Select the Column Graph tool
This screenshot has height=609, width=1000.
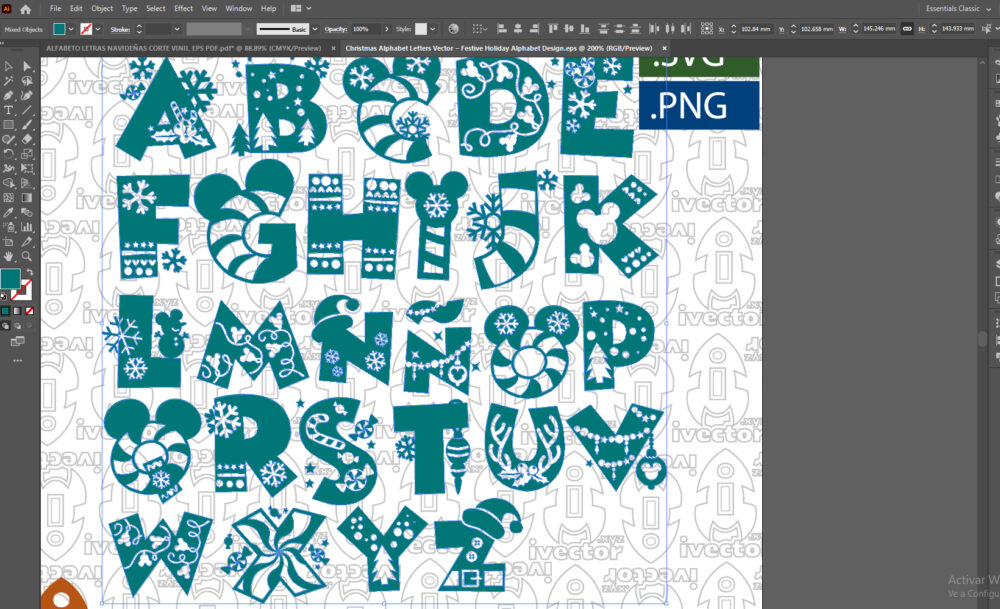click(x=27, y=227)
